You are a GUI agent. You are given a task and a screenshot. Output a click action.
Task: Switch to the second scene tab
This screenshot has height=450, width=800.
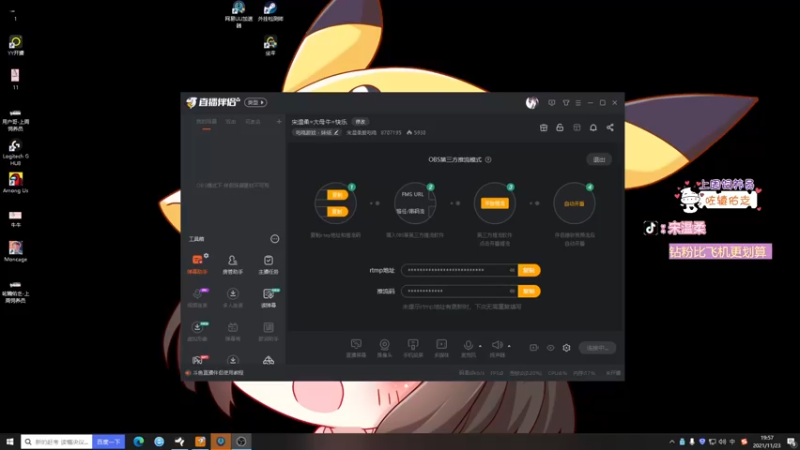(x=231, y=122)
